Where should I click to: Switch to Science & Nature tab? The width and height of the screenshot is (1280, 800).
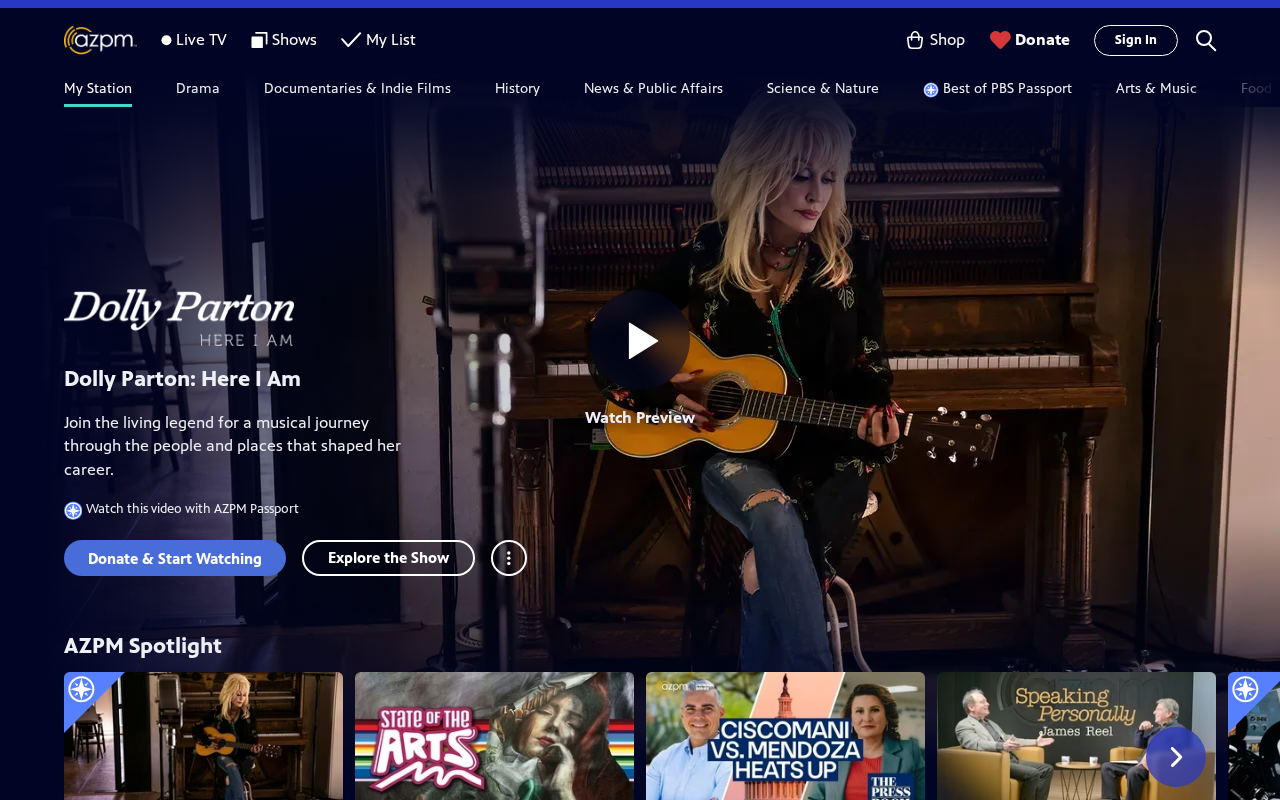tap(823, 88)
